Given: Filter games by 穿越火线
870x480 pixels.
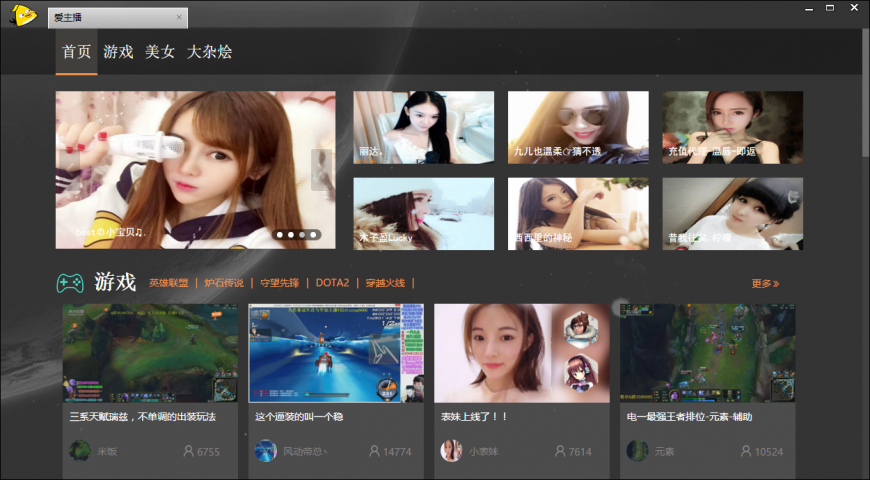Looking at the screenshot, I should click(385, 283).
